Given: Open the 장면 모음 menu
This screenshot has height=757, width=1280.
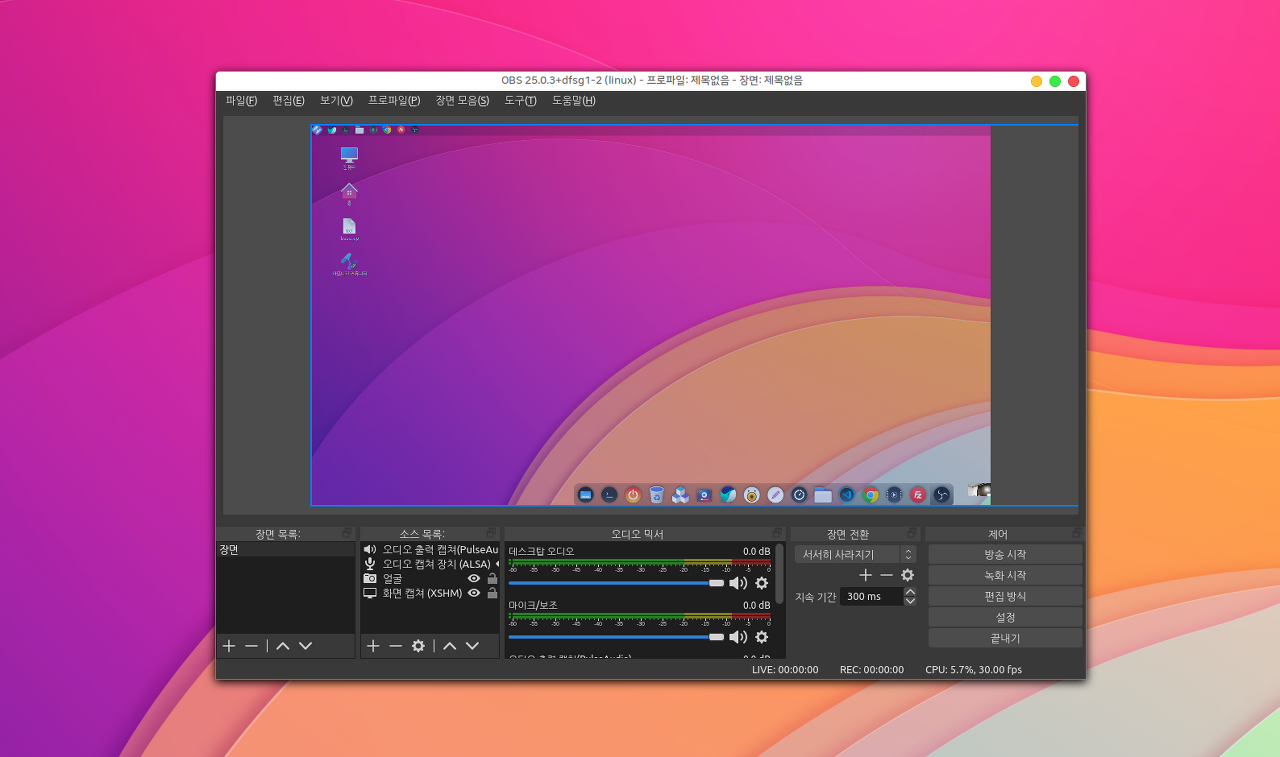Looking at the screenshot, I should click(x=462, y=101).
